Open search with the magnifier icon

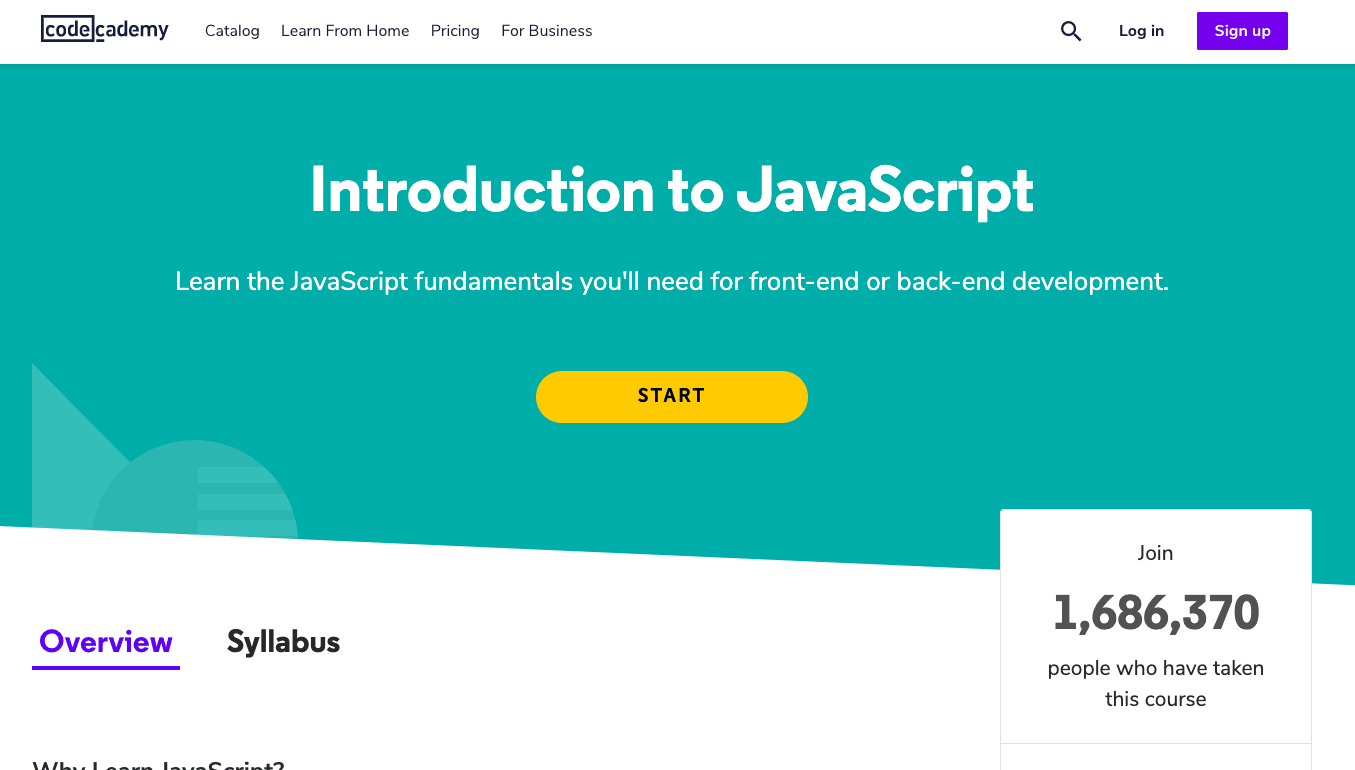coord(1070,31)
